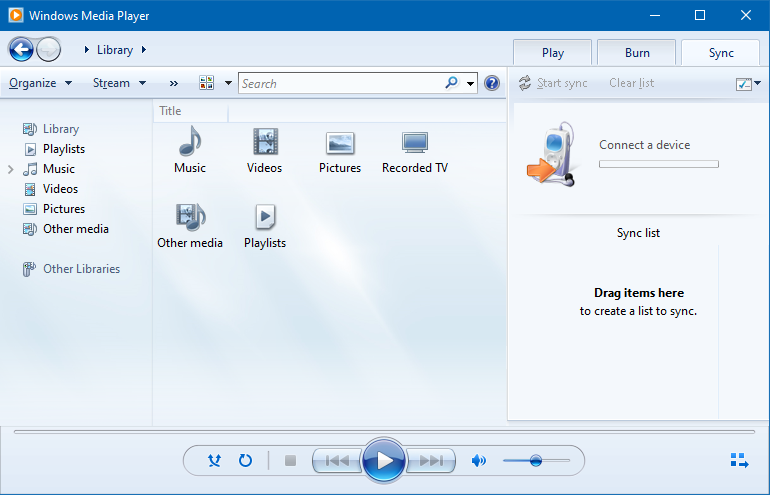Screen dimensions: 770x495
Task: Click the Other Libraries icon in the sidebar
Action: pos(29,269)
